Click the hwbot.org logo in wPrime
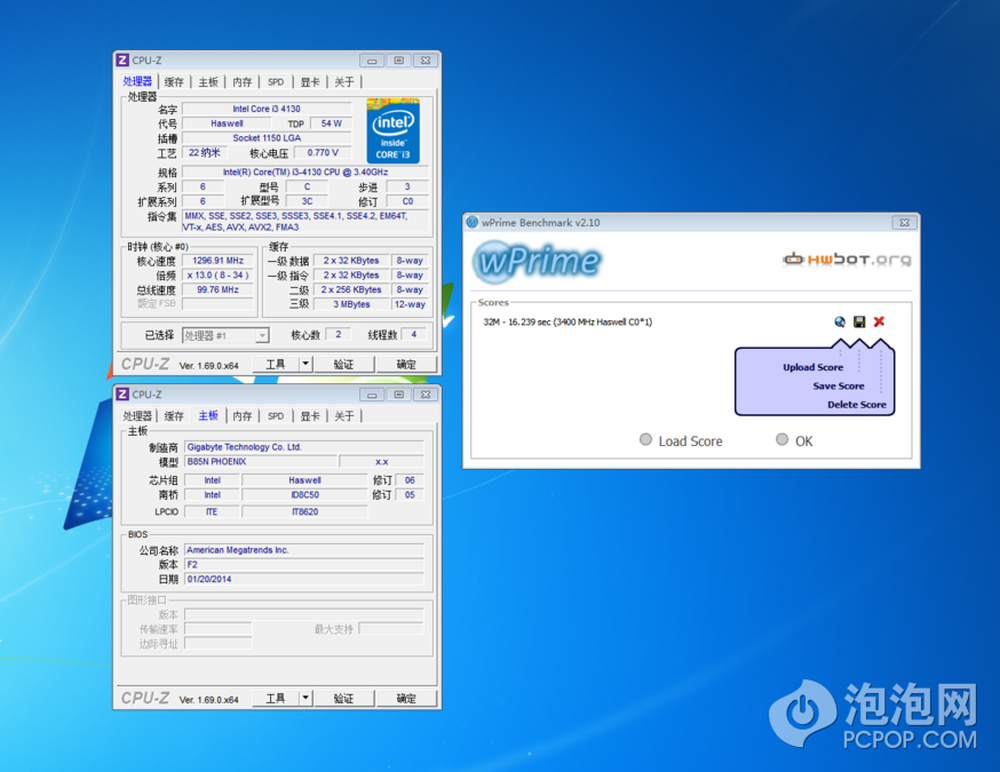The image size is (1000, 772). (x=847, y=259)
